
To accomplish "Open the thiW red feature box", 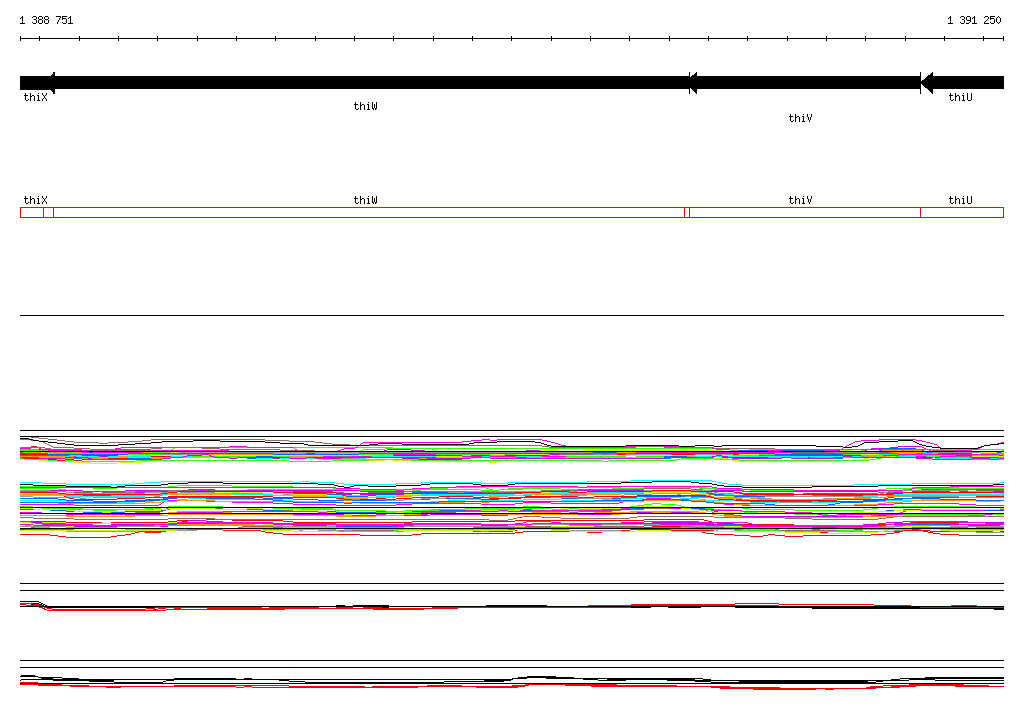I will click(x=369, y=212).
